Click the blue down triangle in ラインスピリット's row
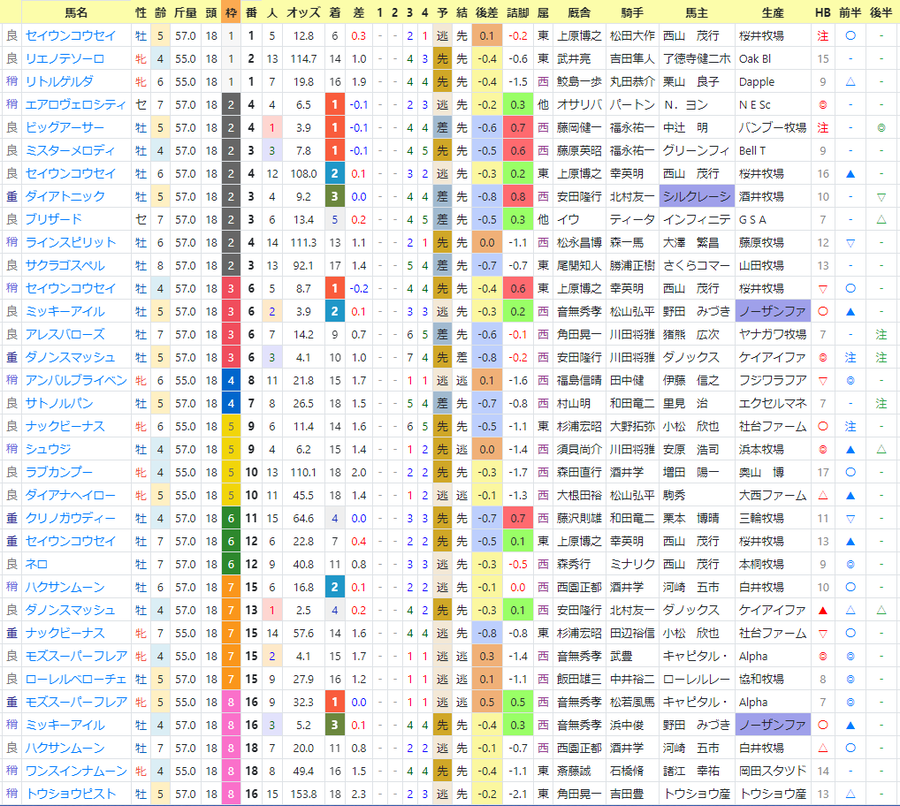This screenshot has height=806, width=900. pos(851,243)
